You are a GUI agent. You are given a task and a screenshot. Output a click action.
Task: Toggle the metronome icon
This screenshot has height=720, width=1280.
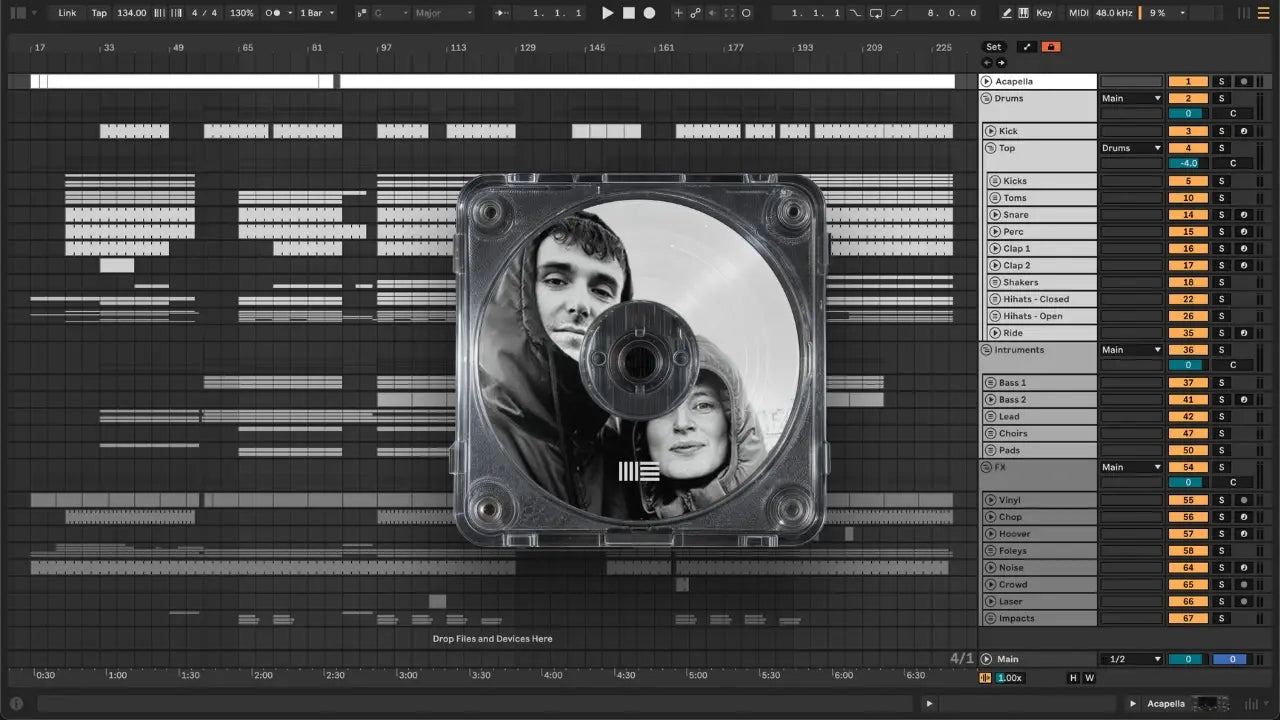273,13
